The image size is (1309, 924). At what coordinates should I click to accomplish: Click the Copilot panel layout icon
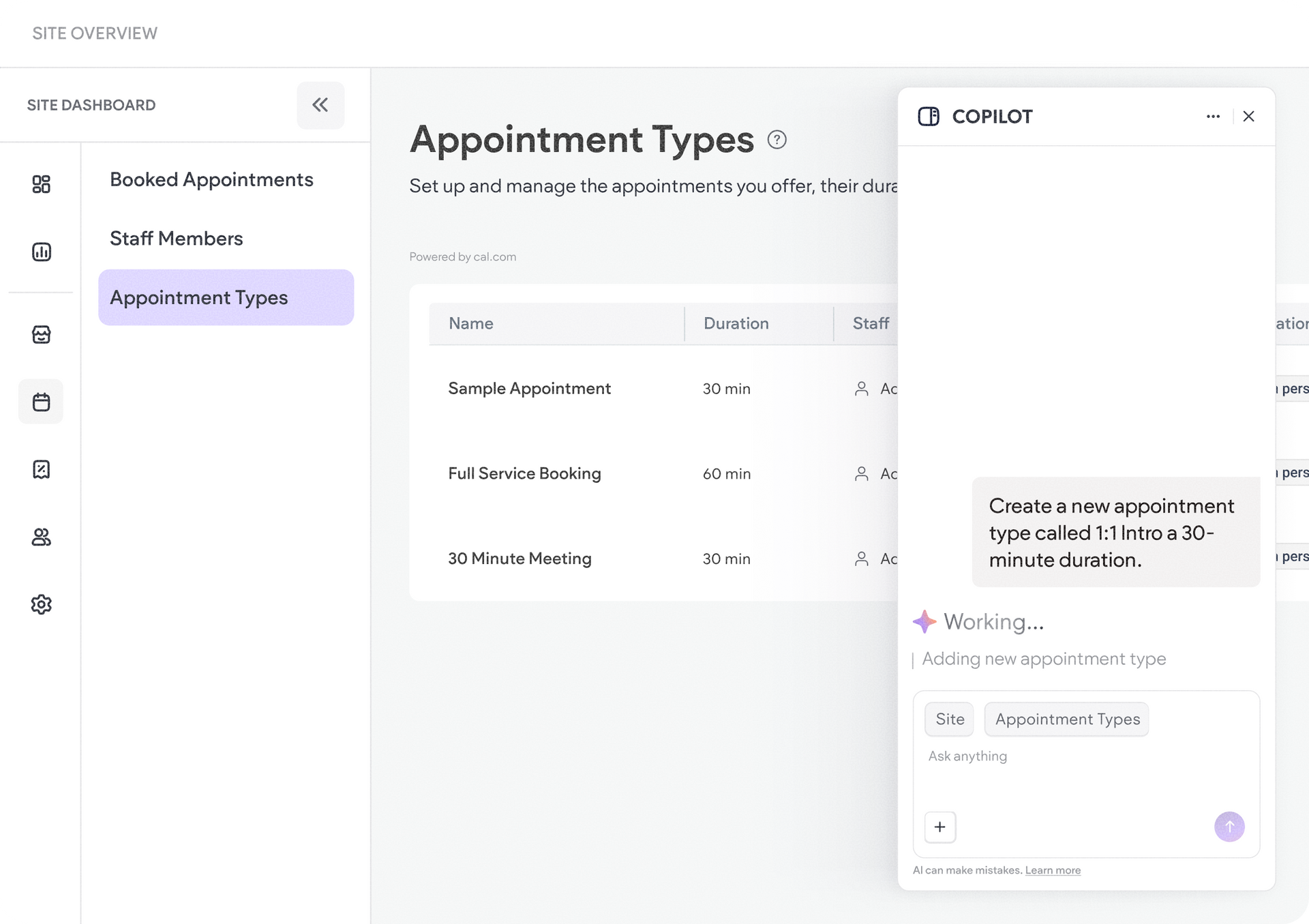[929, 117]
